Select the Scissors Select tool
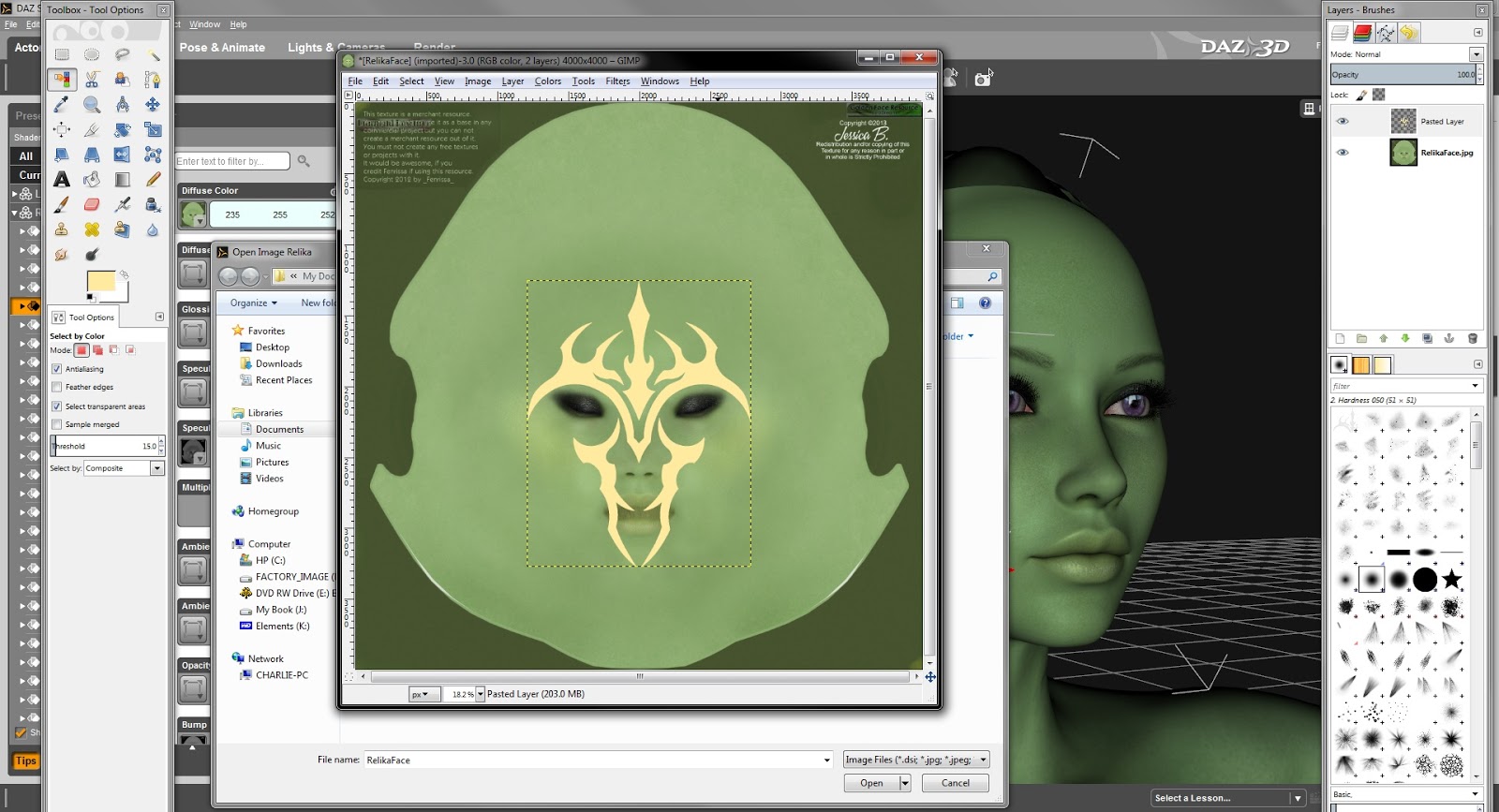Viewport: 1499px width, 812px height. point(92,80)
